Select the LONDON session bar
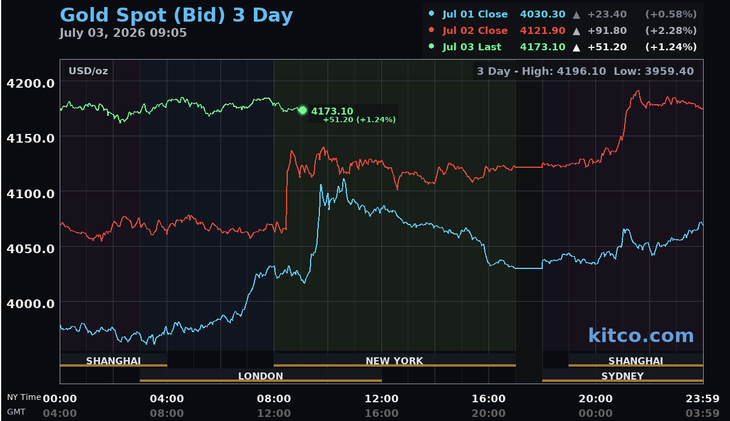Viewport: 730px width, 421px height. [261, 376]
